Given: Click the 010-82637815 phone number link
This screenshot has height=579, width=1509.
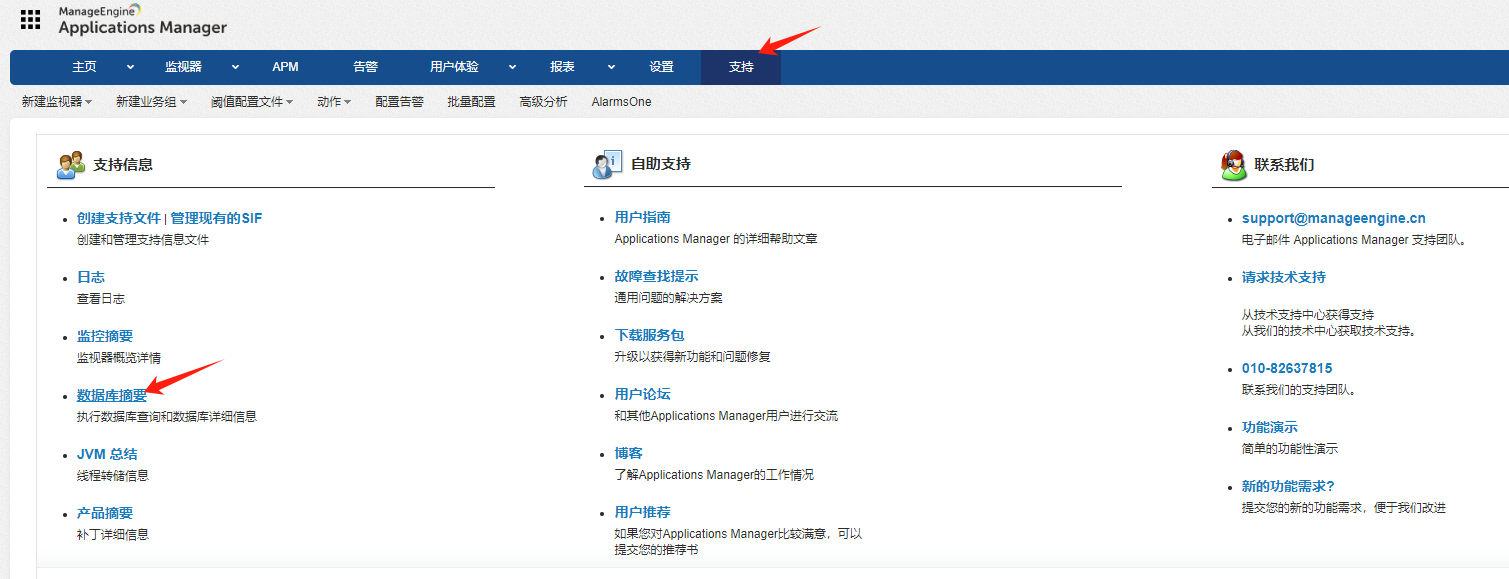Looking at the screenshot, I should (x=1287, y=368).
